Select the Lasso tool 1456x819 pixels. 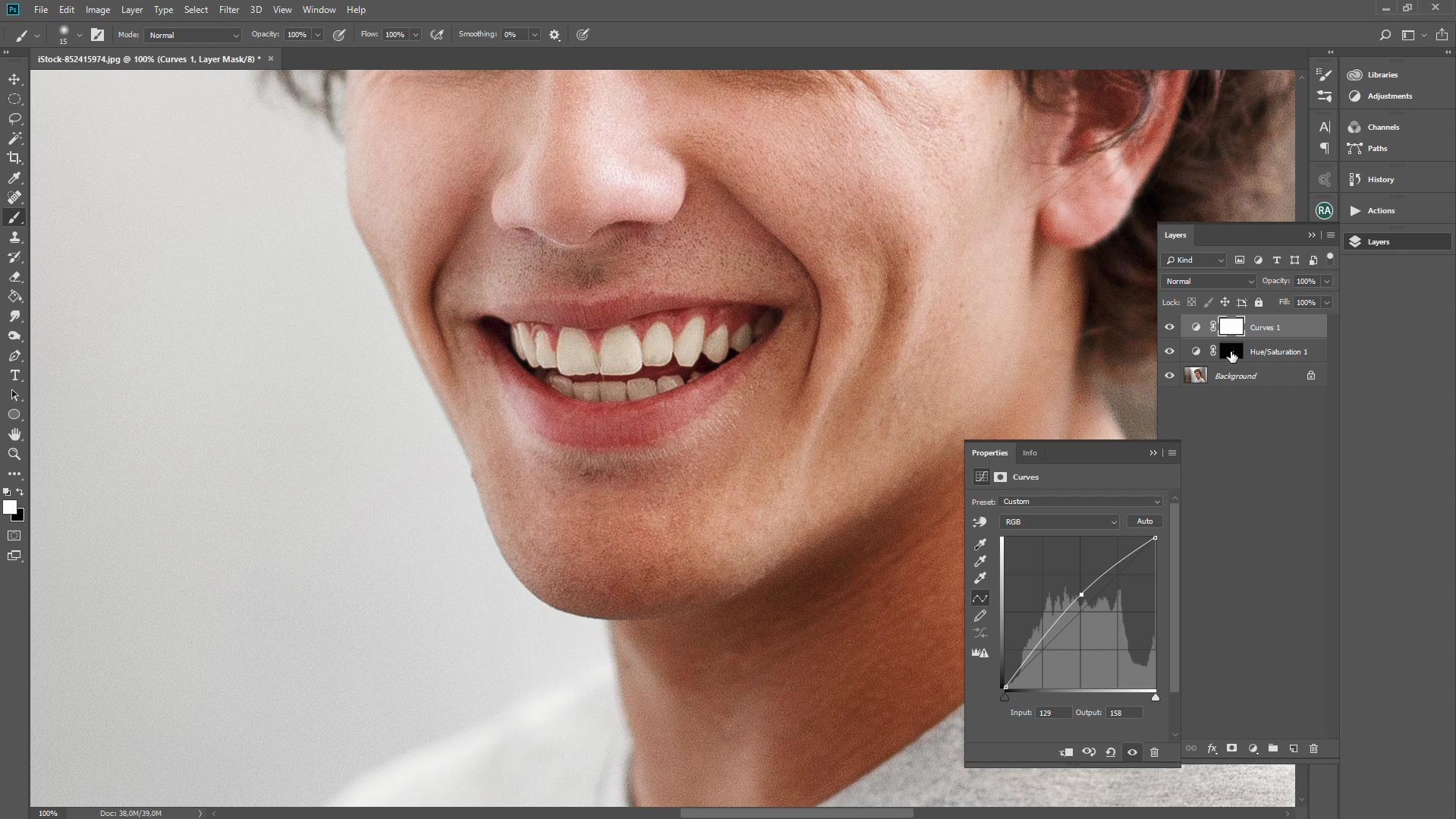[x=14, y=119]
